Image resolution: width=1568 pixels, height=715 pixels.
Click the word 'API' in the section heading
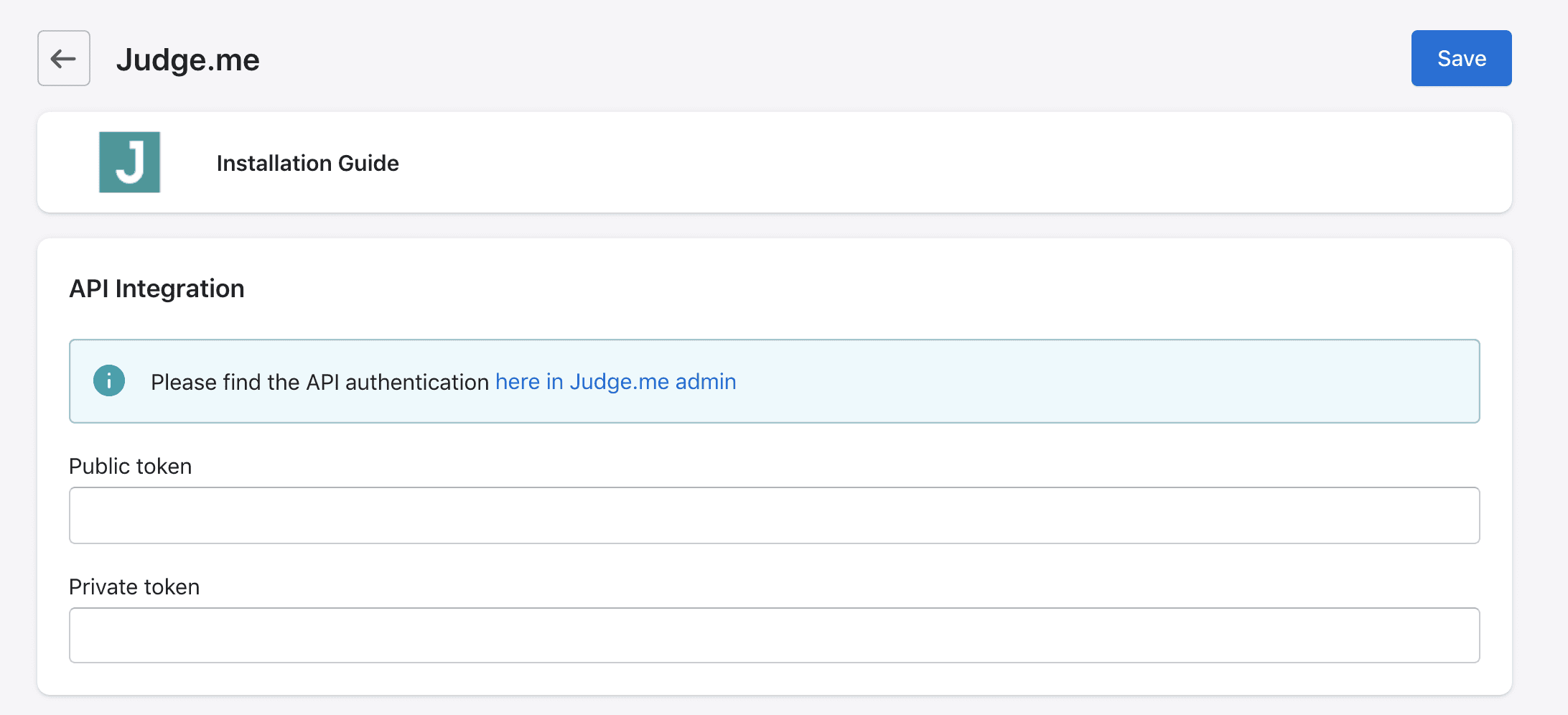click(x=89, y=289)
